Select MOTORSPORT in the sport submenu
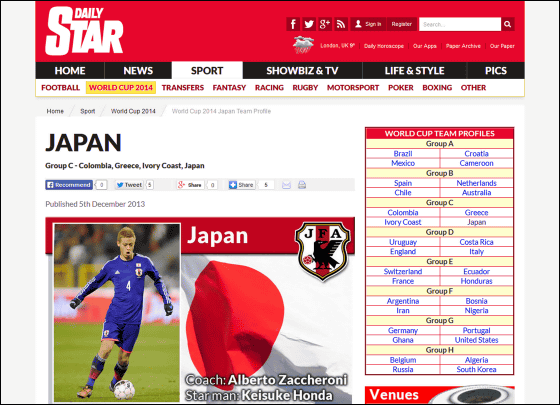Image resolution: width=560 pixels, height=405 pixels. pyautogui.click(x=353, y=88)
